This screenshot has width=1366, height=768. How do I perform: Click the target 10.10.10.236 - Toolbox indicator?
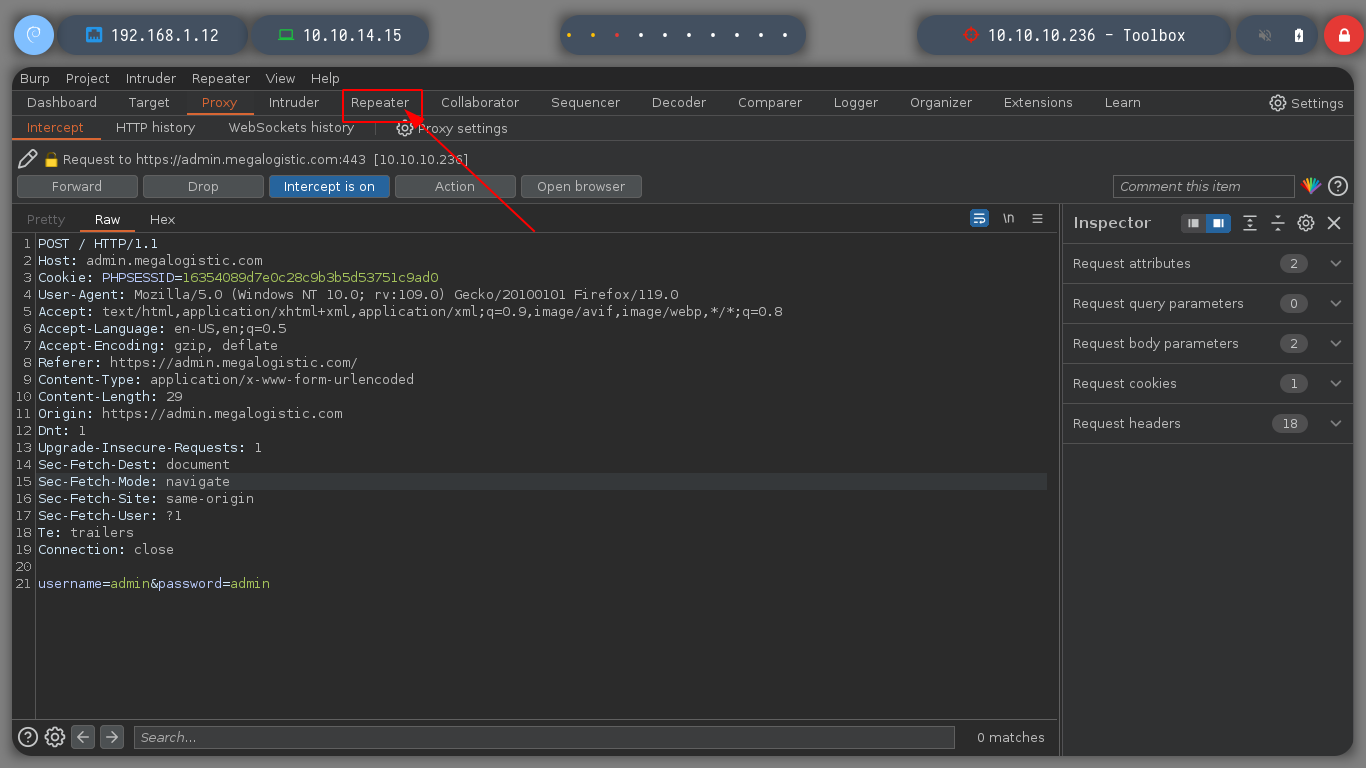(x=1073, y=35)
